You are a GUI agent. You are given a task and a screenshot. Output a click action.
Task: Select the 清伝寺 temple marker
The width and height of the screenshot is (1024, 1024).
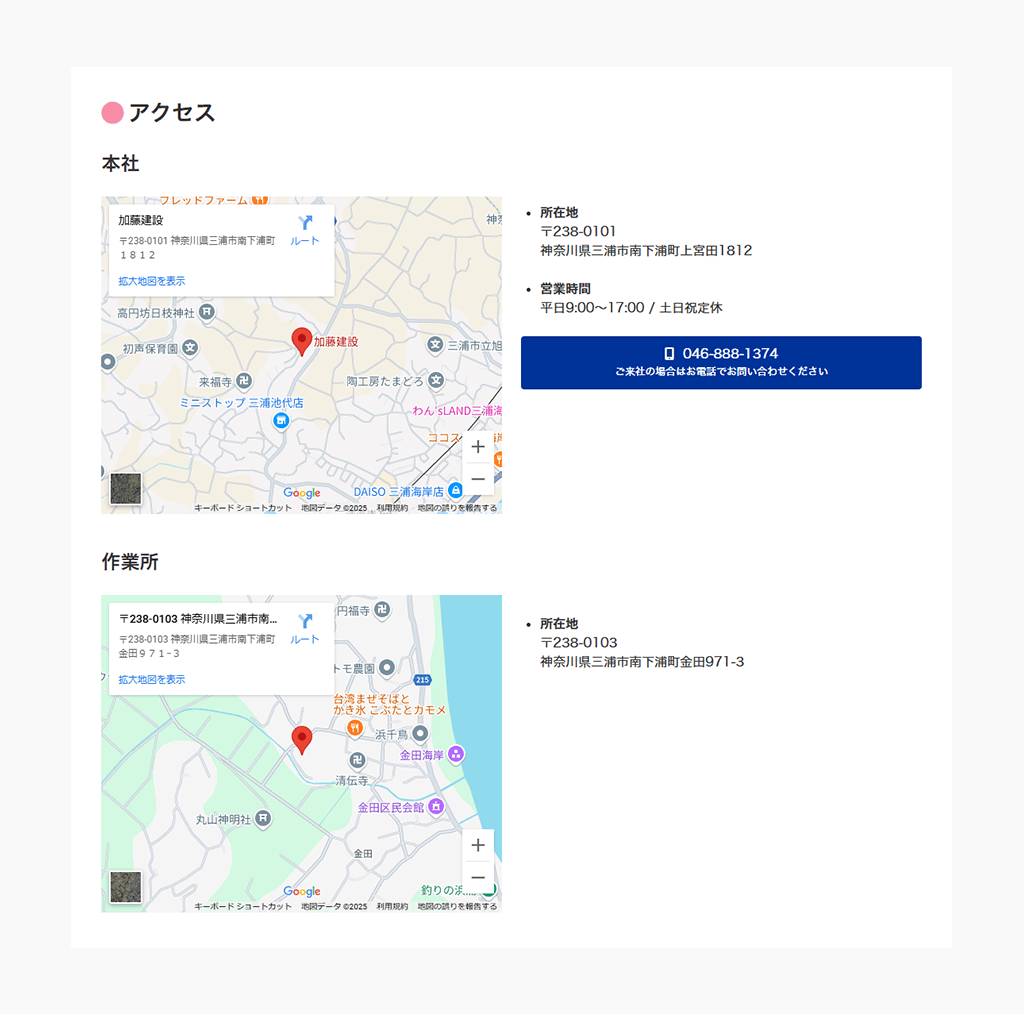tap(357, 760)
